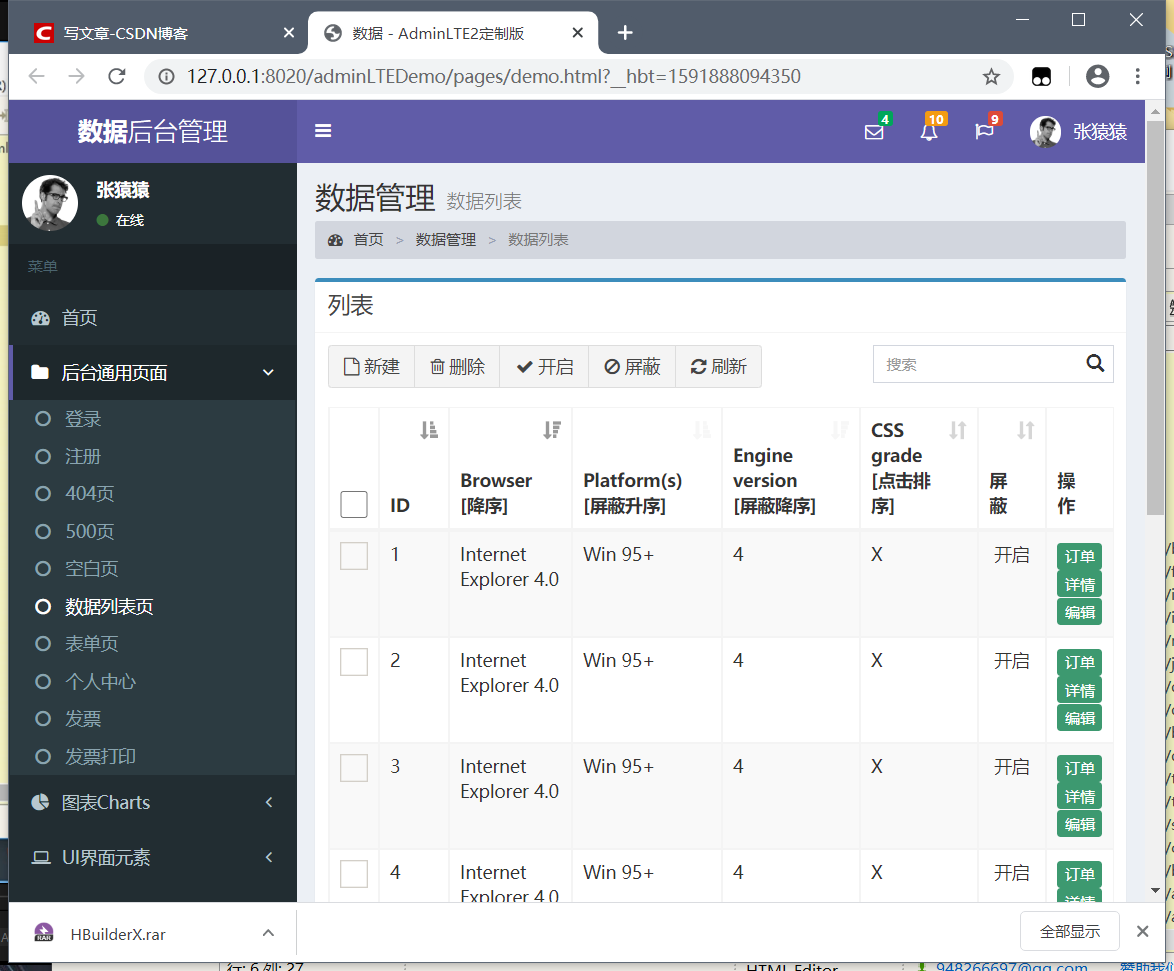Click the search magnifier icon
This screenshot has height=971, width=1174.
point(1095,364)
